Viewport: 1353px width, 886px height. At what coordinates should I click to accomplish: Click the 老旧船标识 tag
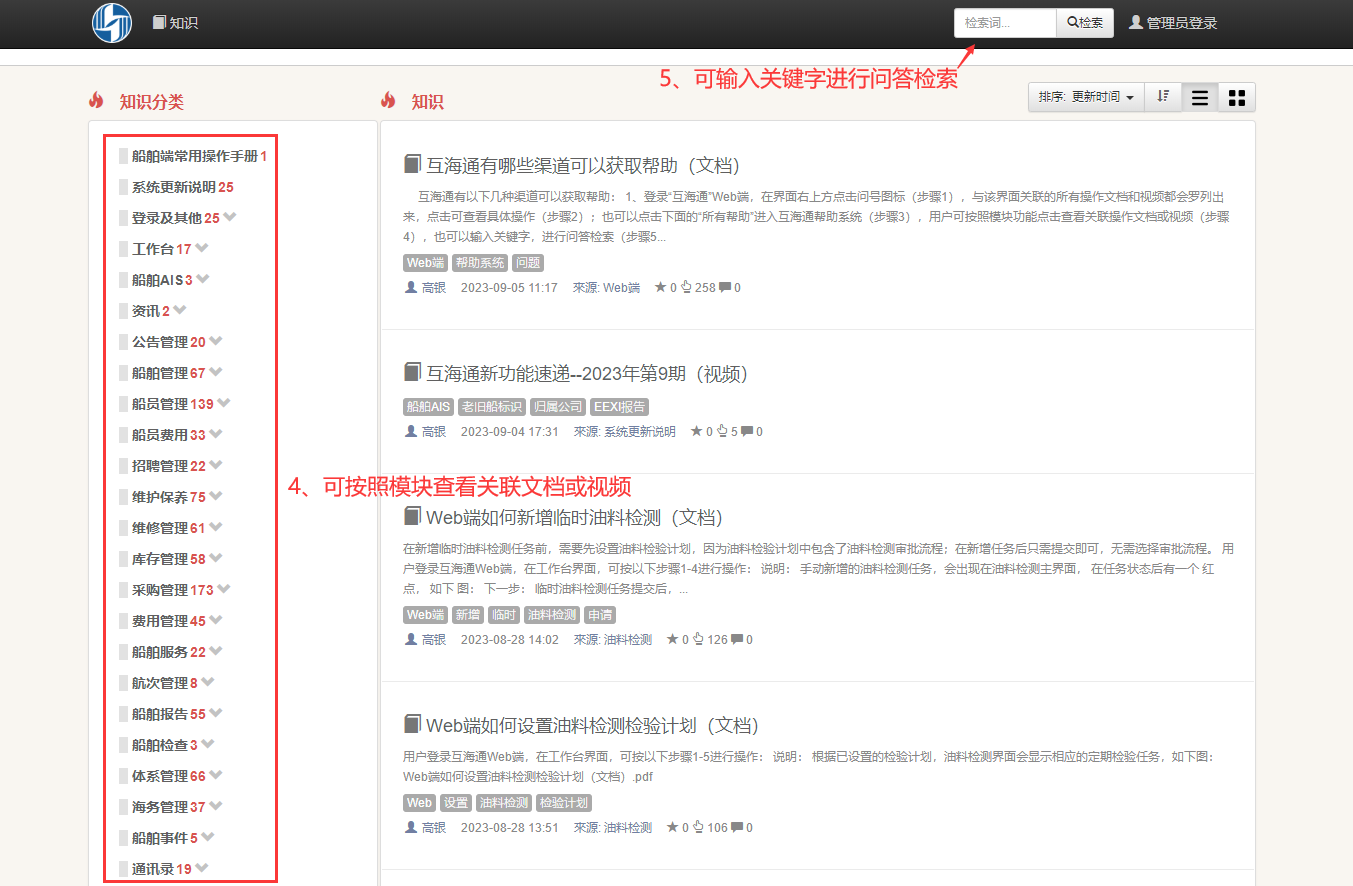coord(491,407)
